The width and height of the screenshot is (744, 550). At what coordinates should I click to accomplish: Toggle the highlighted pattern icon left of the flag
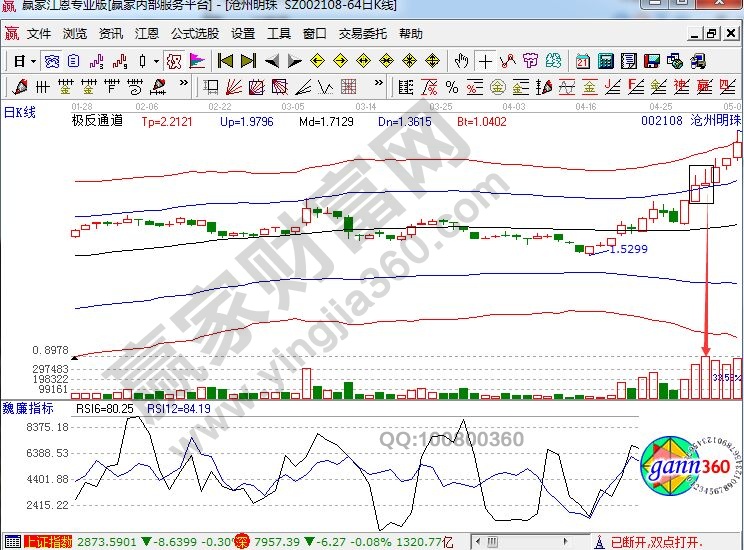tap(174, 61)
